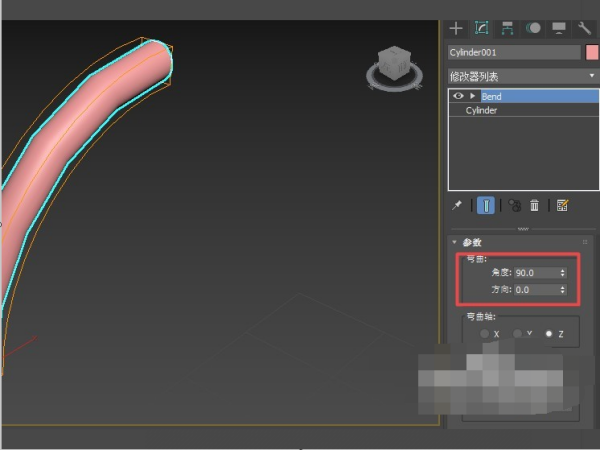The height and width of the screenshot is (450, 600).
Task: Click the pin stack icon
Action: pos(457,205)
